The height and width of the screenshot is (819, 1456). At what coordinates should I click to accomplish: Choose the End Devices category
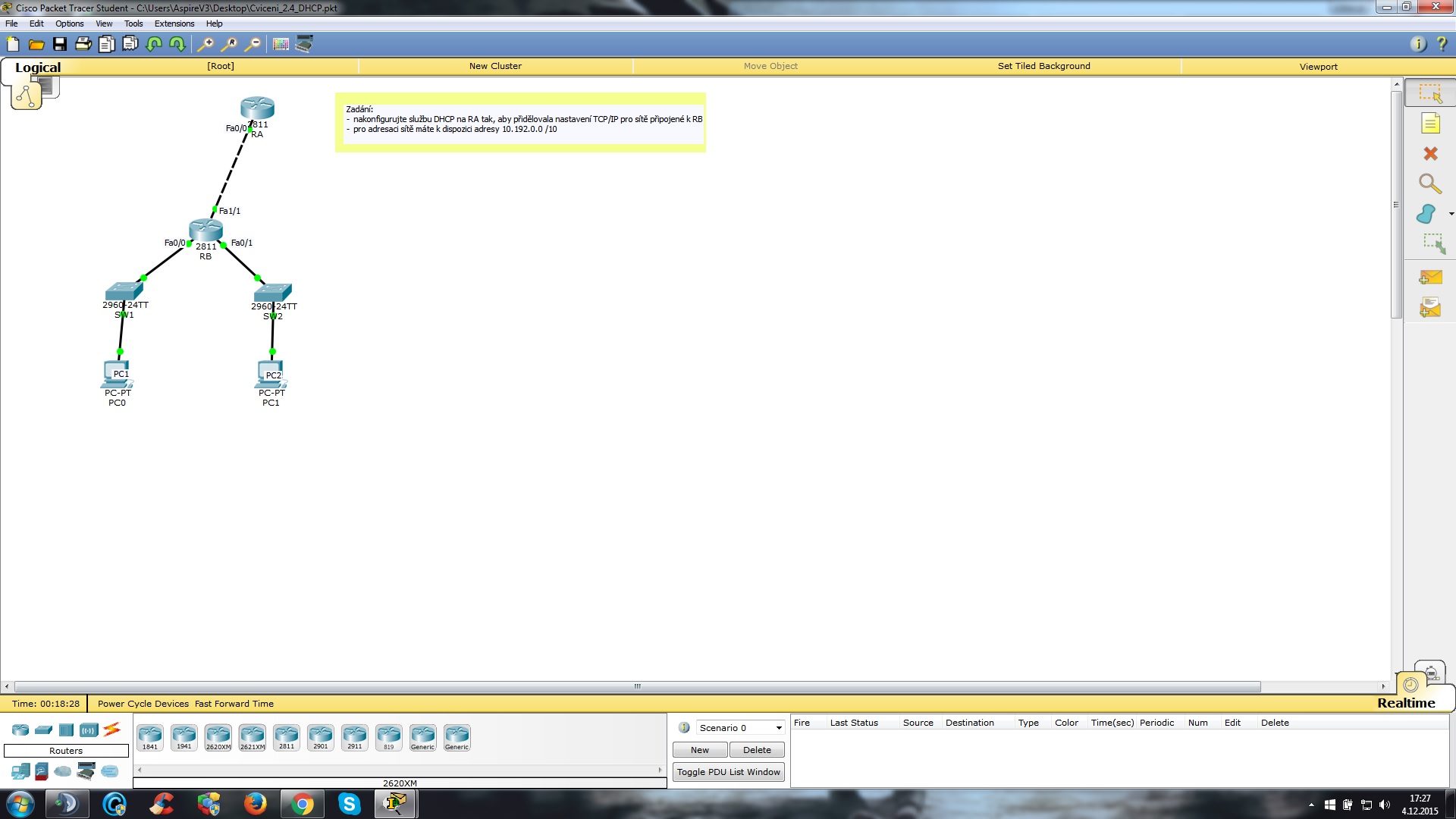pos(20,772)
